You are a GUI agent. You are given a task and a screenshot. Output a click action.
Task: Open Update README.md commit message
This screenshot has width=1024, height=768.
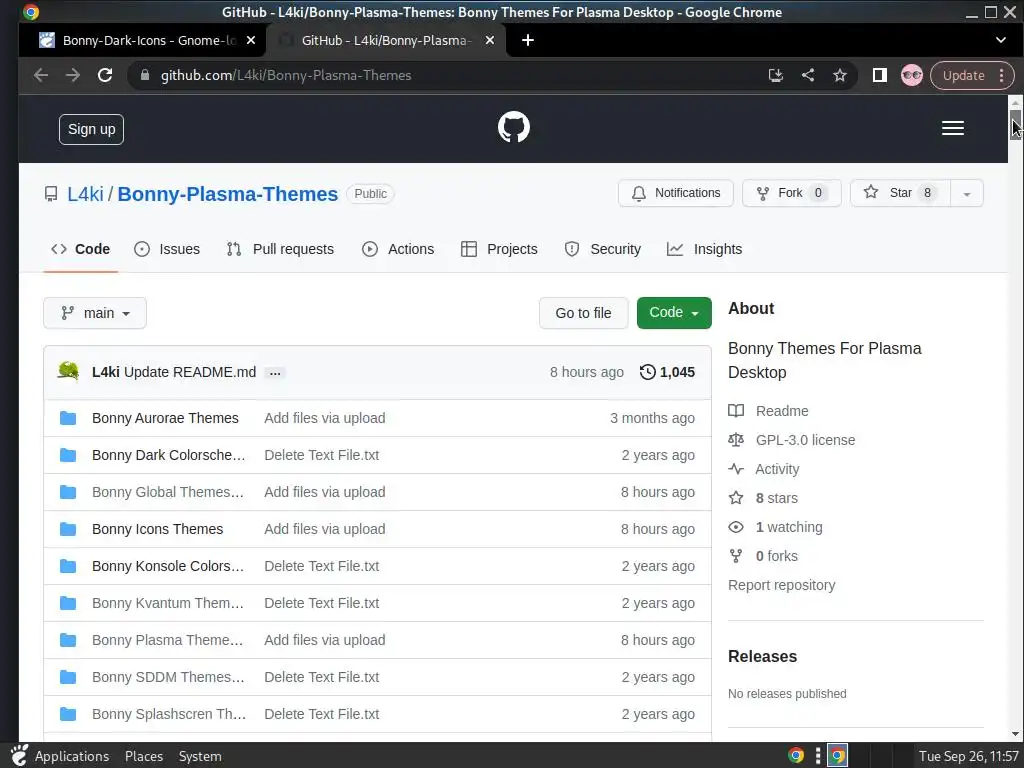click(190, 372)
